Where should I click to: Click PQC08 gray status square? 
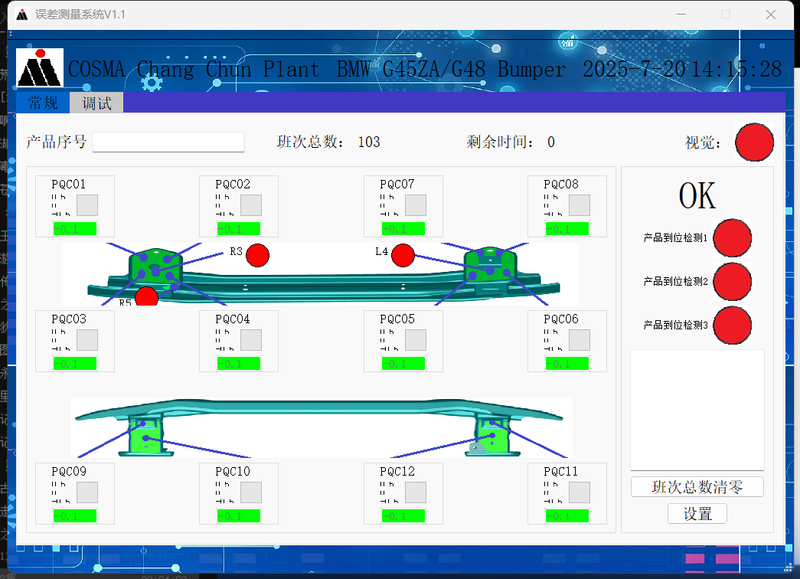580,205
